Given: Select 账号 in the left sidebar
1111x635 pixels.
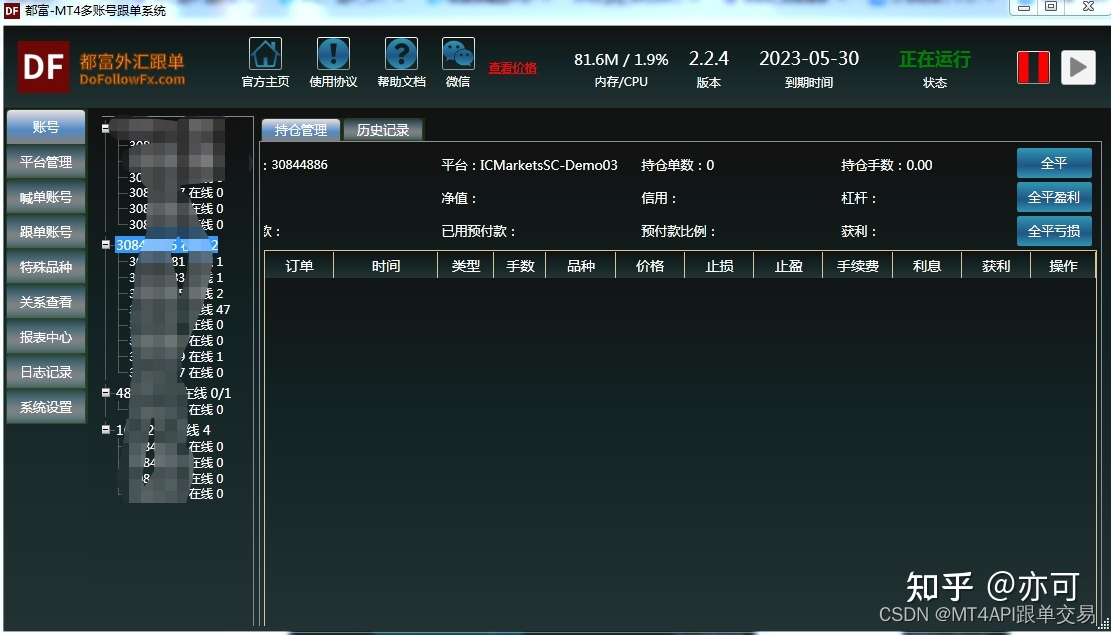Looking at the screenshot, I should coord(46,127).
